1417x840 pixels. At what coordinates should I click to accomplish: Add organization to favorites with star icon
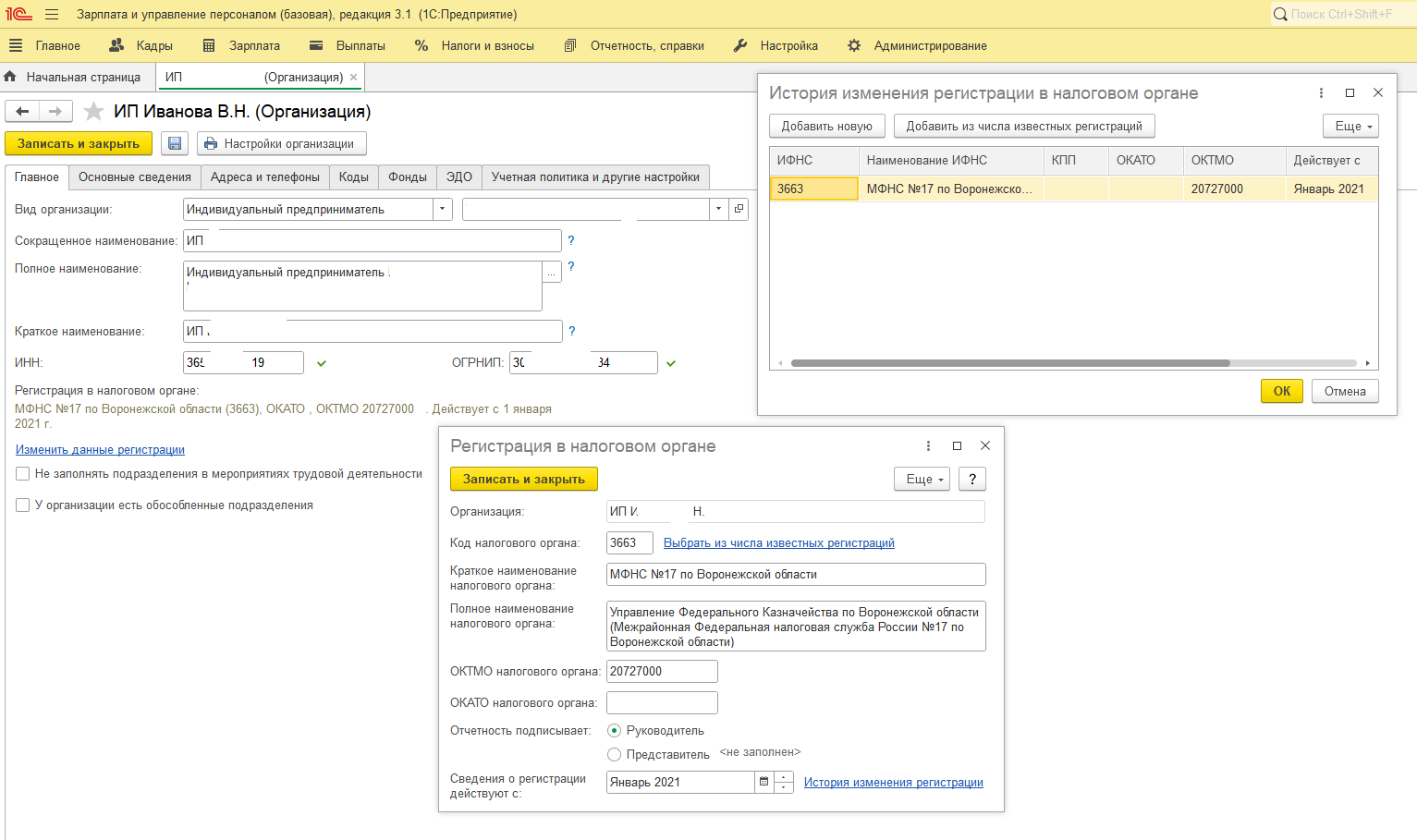tap(93, 112)
